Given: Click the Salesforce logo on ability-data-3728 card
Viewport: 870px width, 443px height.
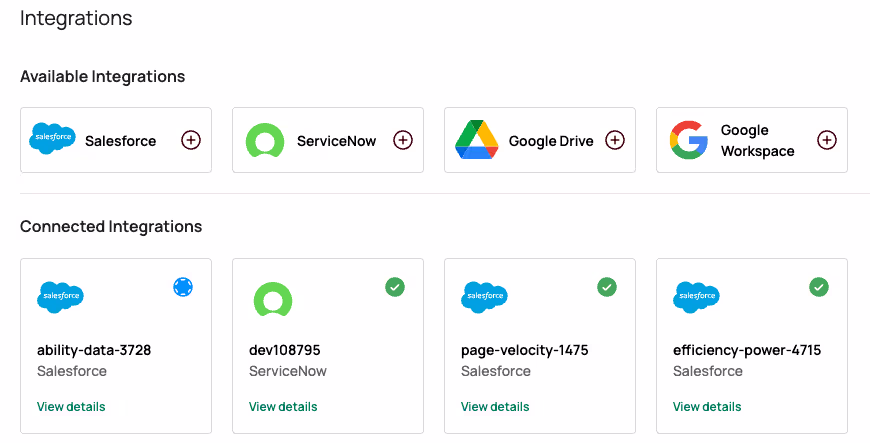Looking at the screenshot, I should pyautogui.click(x=60, y=298).
